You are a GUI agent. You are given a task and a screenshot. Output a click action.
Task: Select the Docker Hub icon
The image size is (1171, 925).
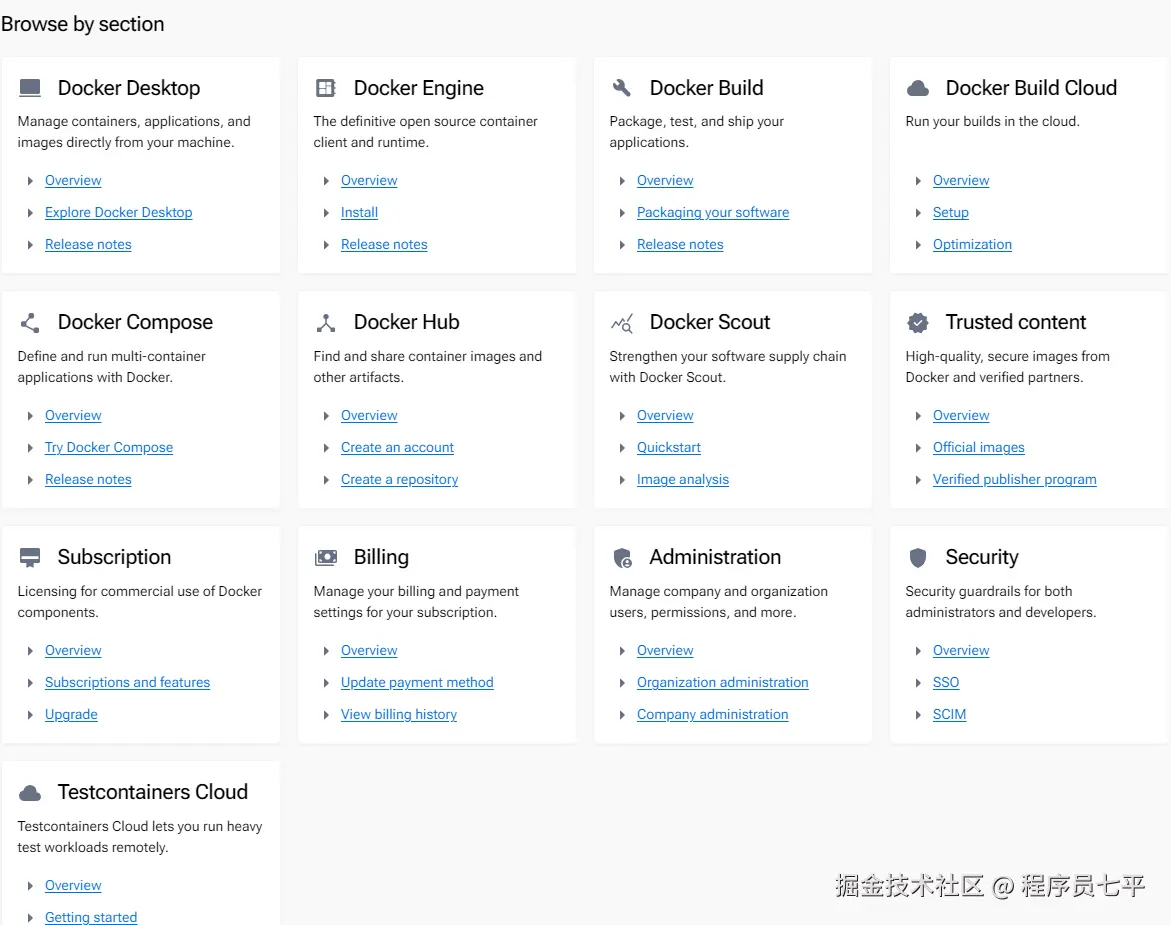pos(325,322)
